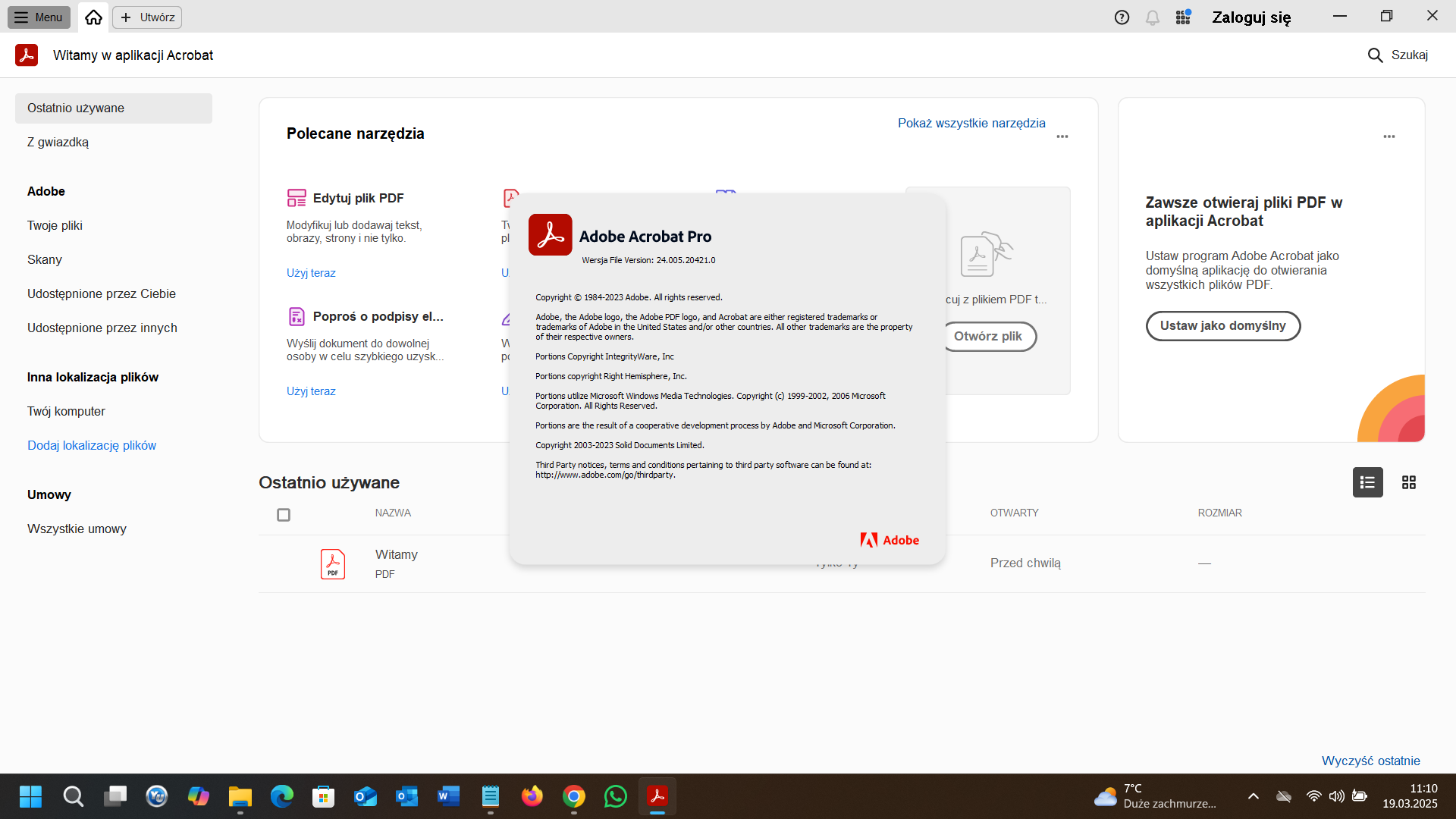This screenshot has height=819, width=1456.
Task: Click Użyj teraz under Edytuj plik PDF
Action: pos(311,273)
